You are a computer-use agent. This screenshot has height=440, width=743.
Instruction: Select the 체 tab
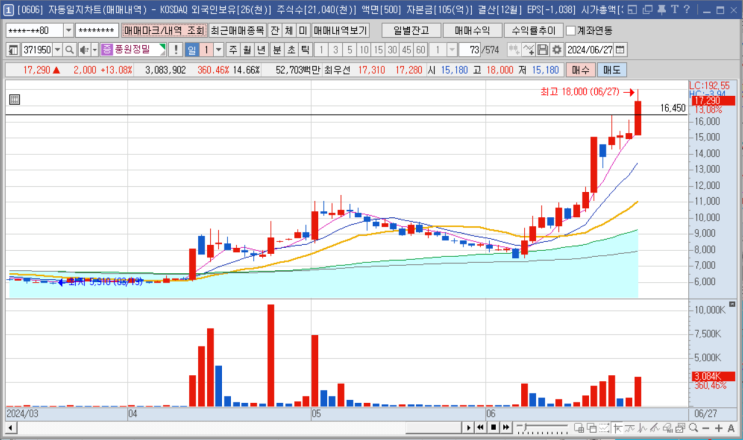click(289, 31)
